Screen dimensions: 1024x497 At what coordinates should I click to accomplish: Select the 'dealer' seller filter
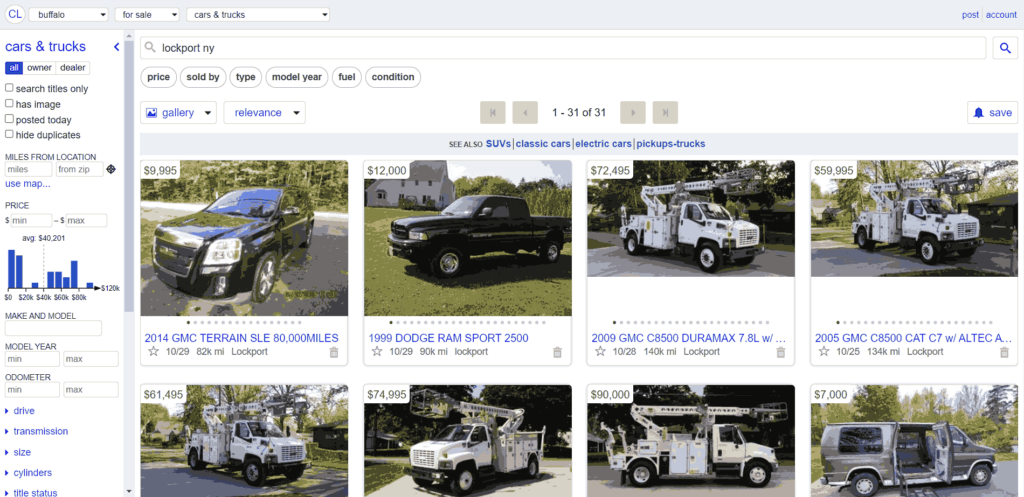[72, 68]
